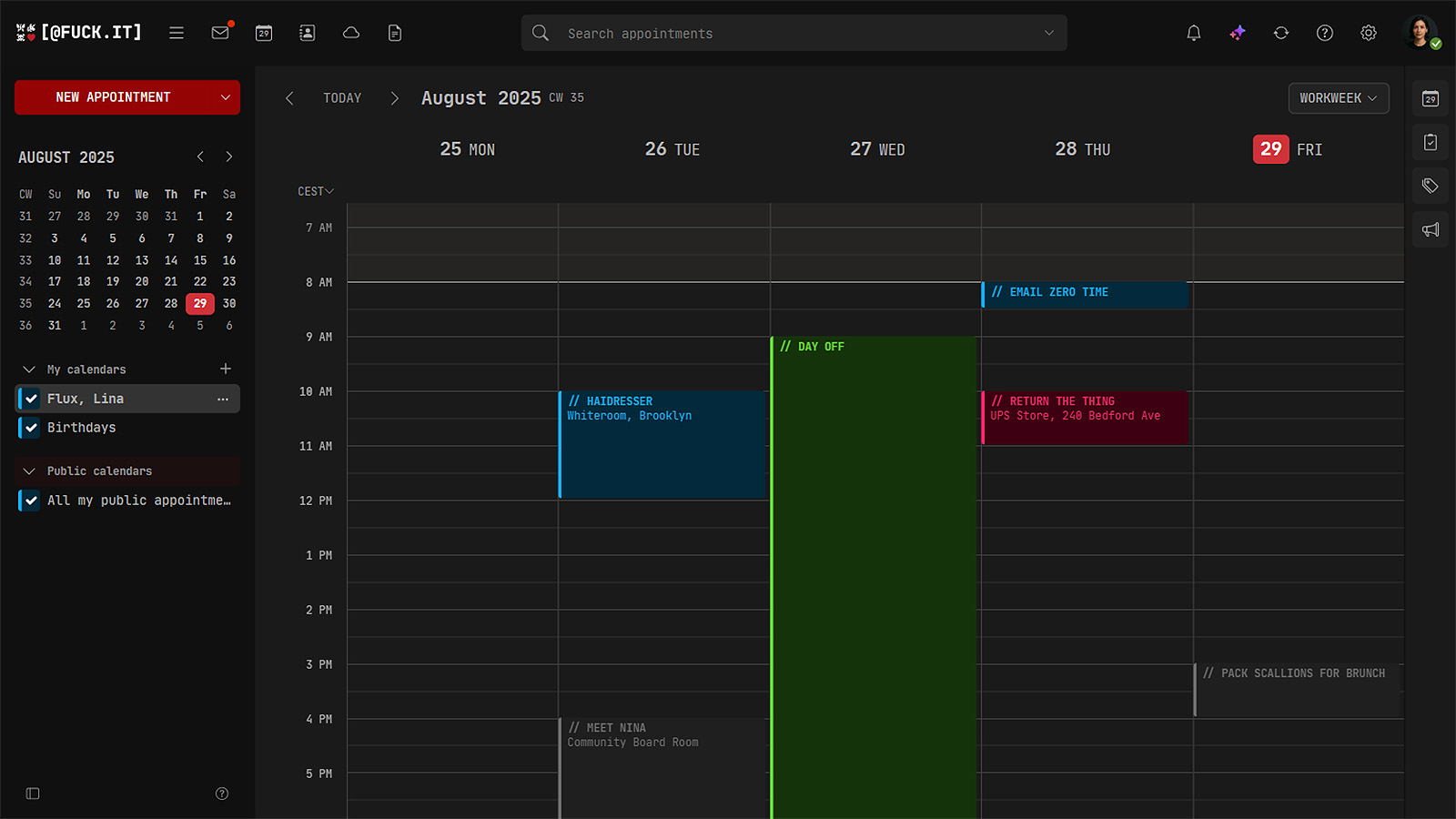Open the contacts icon in header
This screenshot has width=1456, height=819.
(308, 33)
